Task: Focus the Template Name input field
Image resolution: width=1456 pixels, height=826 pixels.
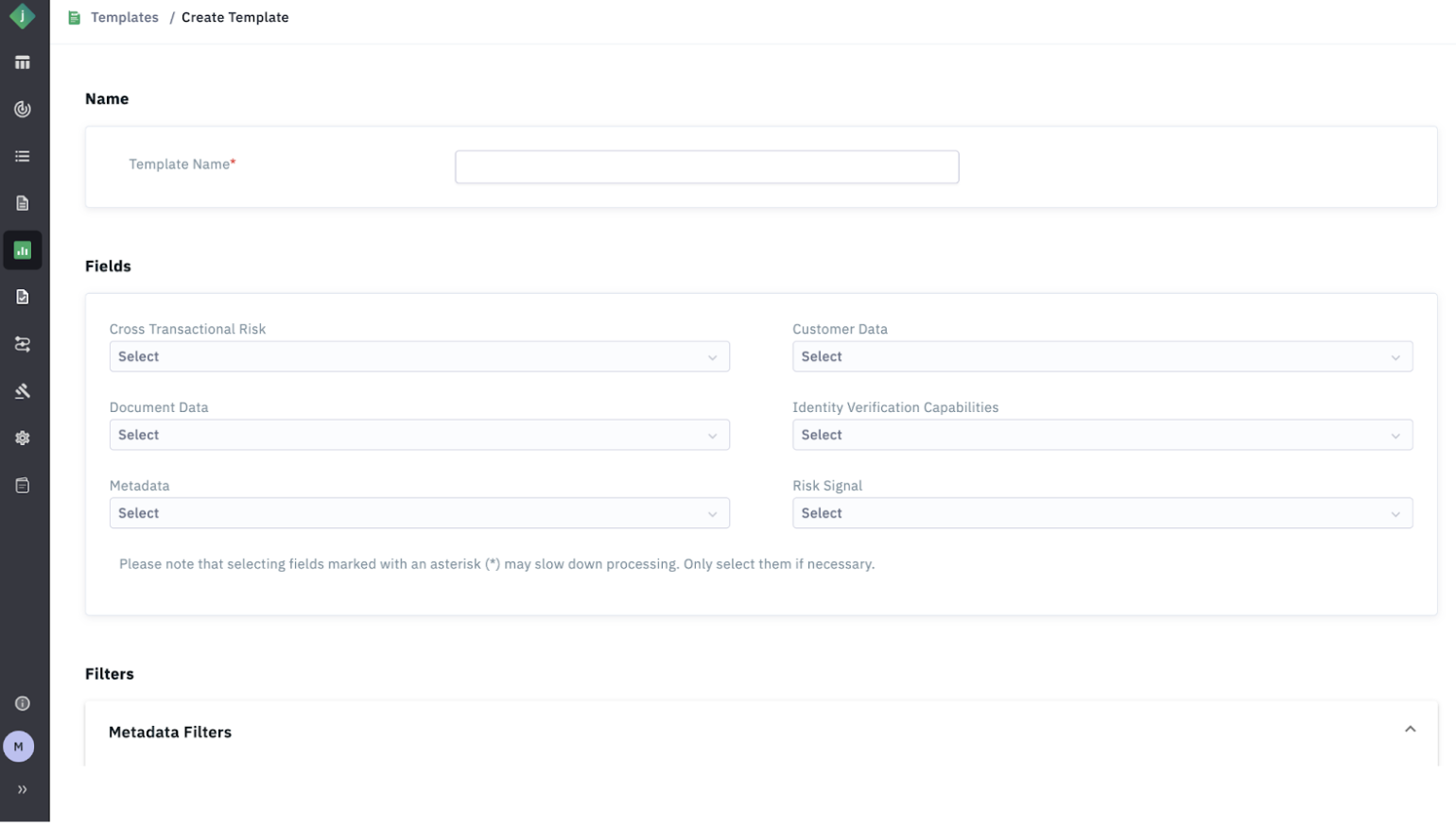Action: point(706,167)
